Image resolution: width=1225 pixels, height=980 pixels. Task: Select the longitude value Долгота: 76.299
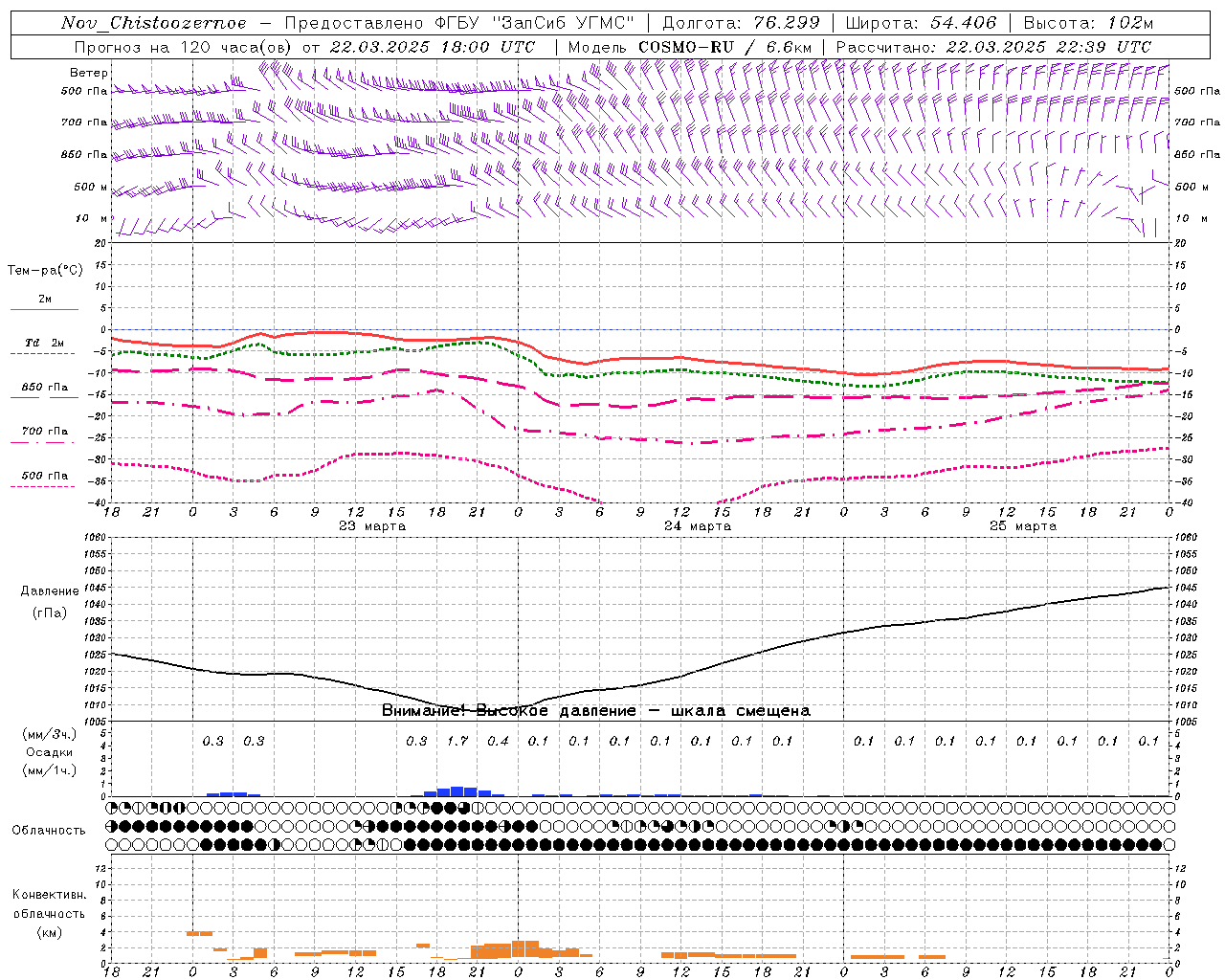pyautogui.click(x=741, y=23)
